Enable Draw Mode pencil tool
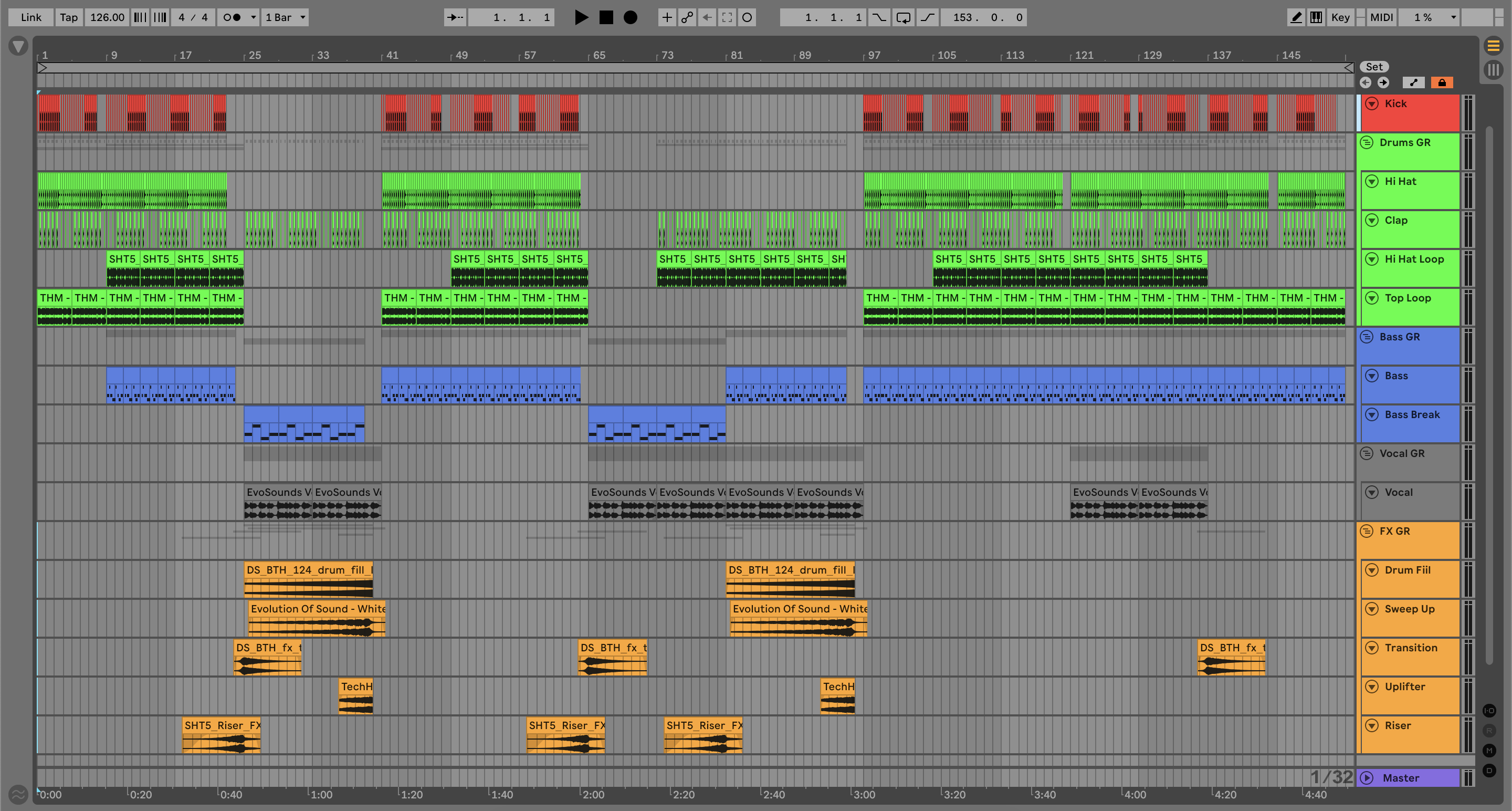This screenshot has height=811, width=1512. tap(1296, 18)
